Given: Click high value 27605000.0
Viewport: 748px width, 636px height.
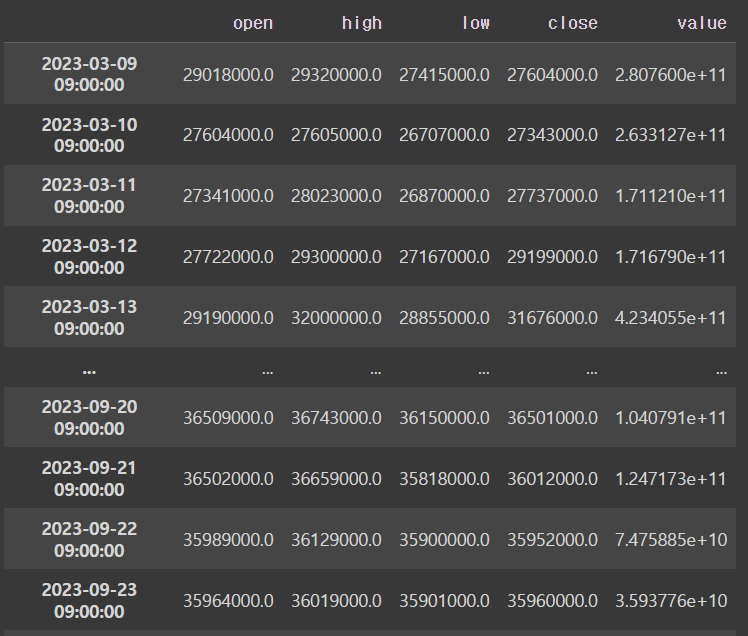Looking at the screenshot, I should pyautogui.click(x=336, y=135).
